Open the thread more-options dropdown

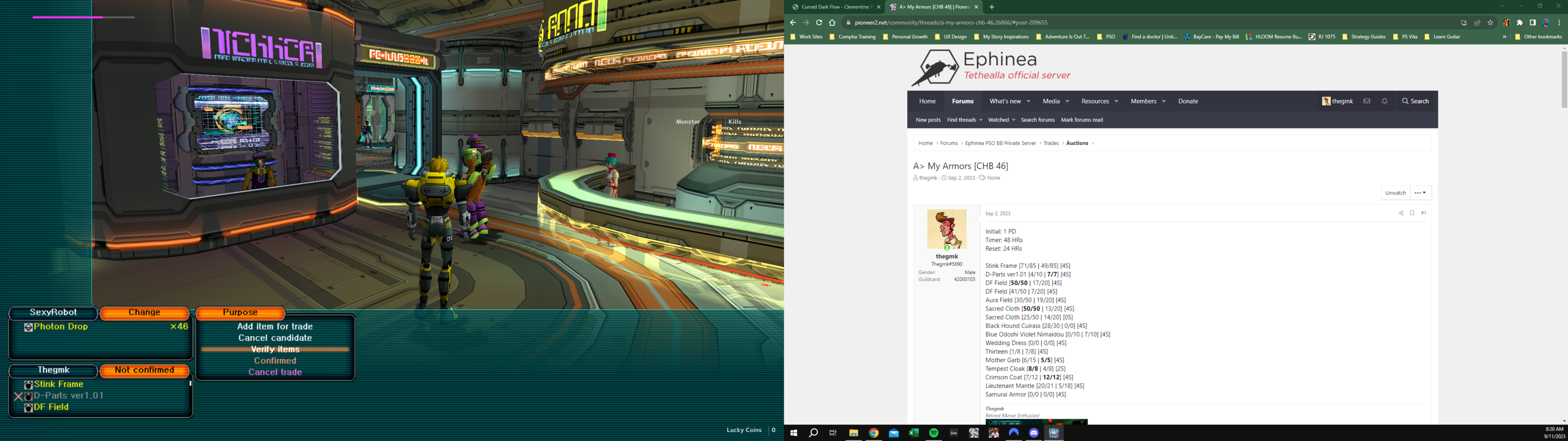pos(1420,192)
